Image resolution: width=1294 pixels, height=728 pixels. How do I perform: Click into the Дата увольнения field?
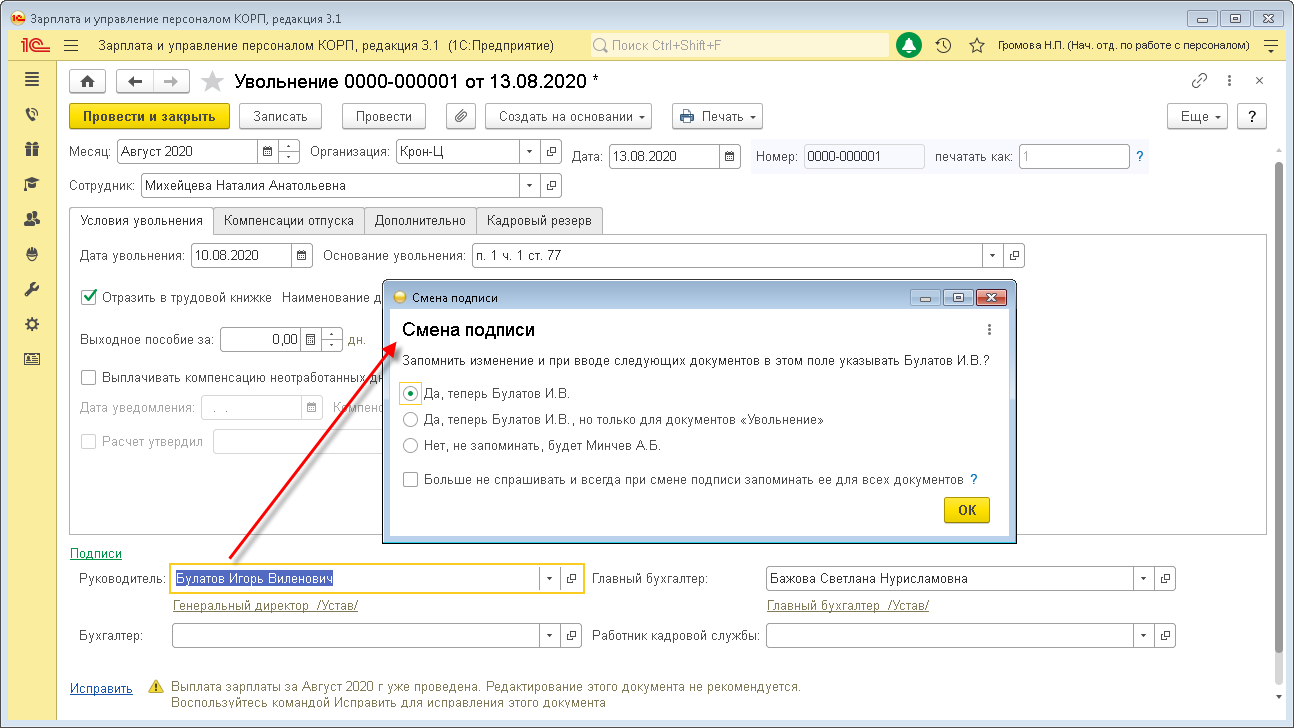(241, 255)
